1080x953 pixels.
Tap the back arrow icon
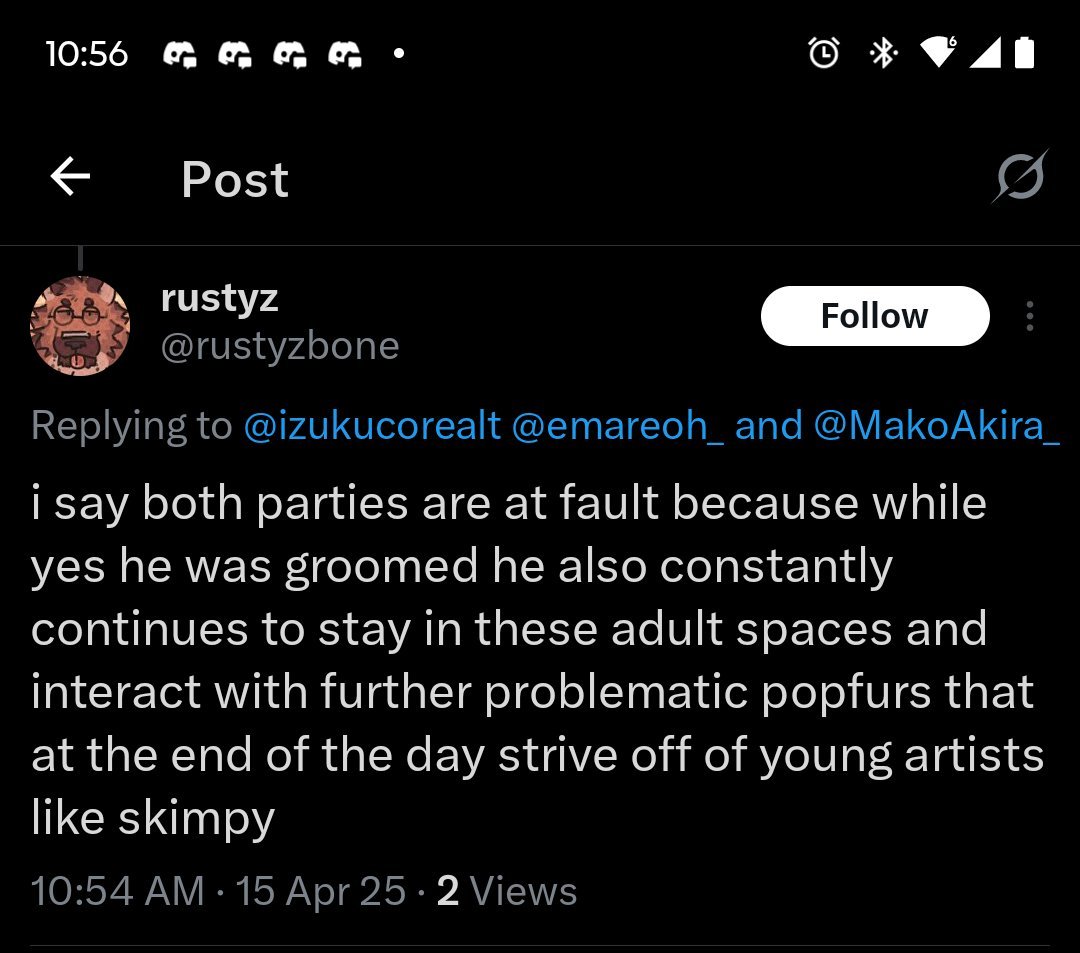(70, 179)
